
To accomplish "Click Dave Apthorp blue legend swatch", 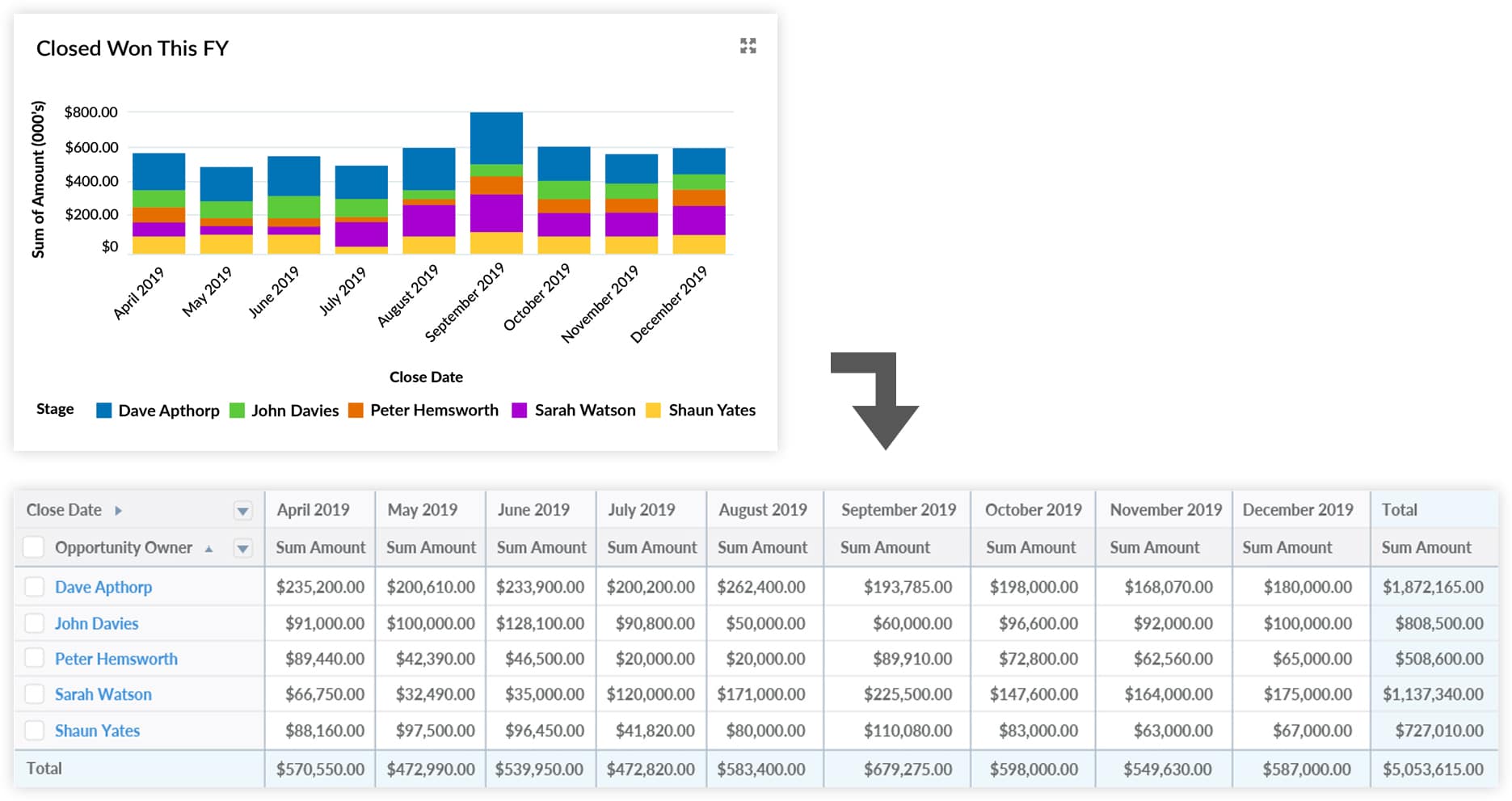I will pos(103,411).
